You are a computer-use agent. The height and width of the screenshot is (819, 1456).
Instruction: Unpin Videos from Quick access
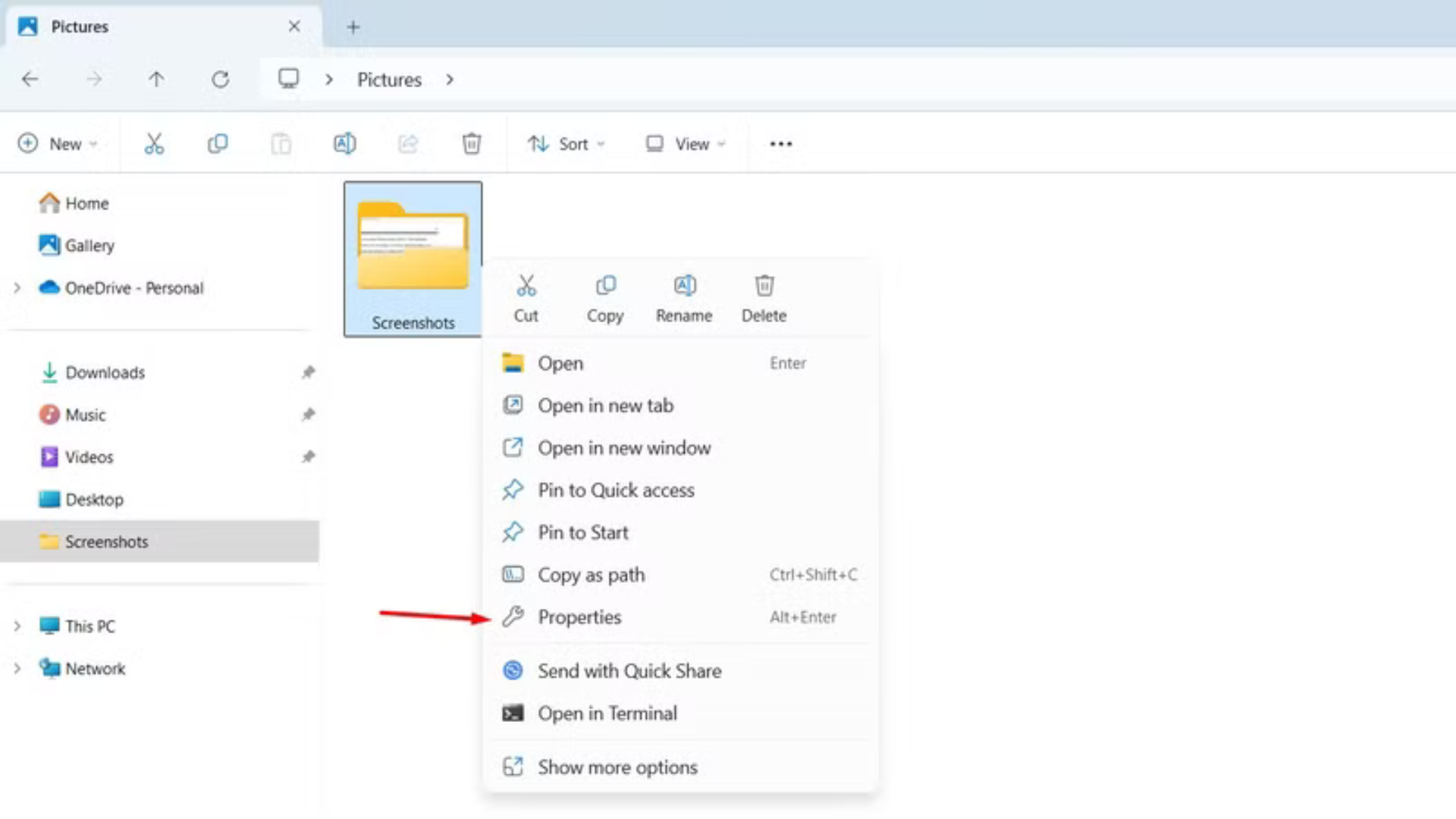tap(308, 457)
